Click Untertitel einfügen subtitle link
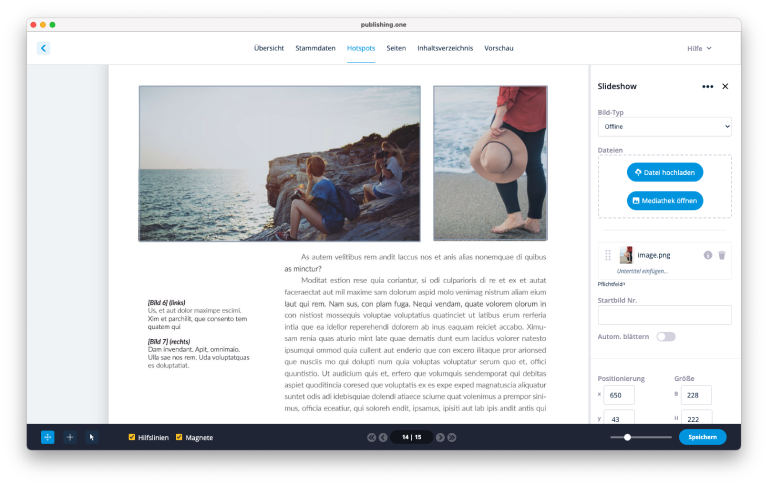This screenshot has width=768, height=486. click(642, 271)
